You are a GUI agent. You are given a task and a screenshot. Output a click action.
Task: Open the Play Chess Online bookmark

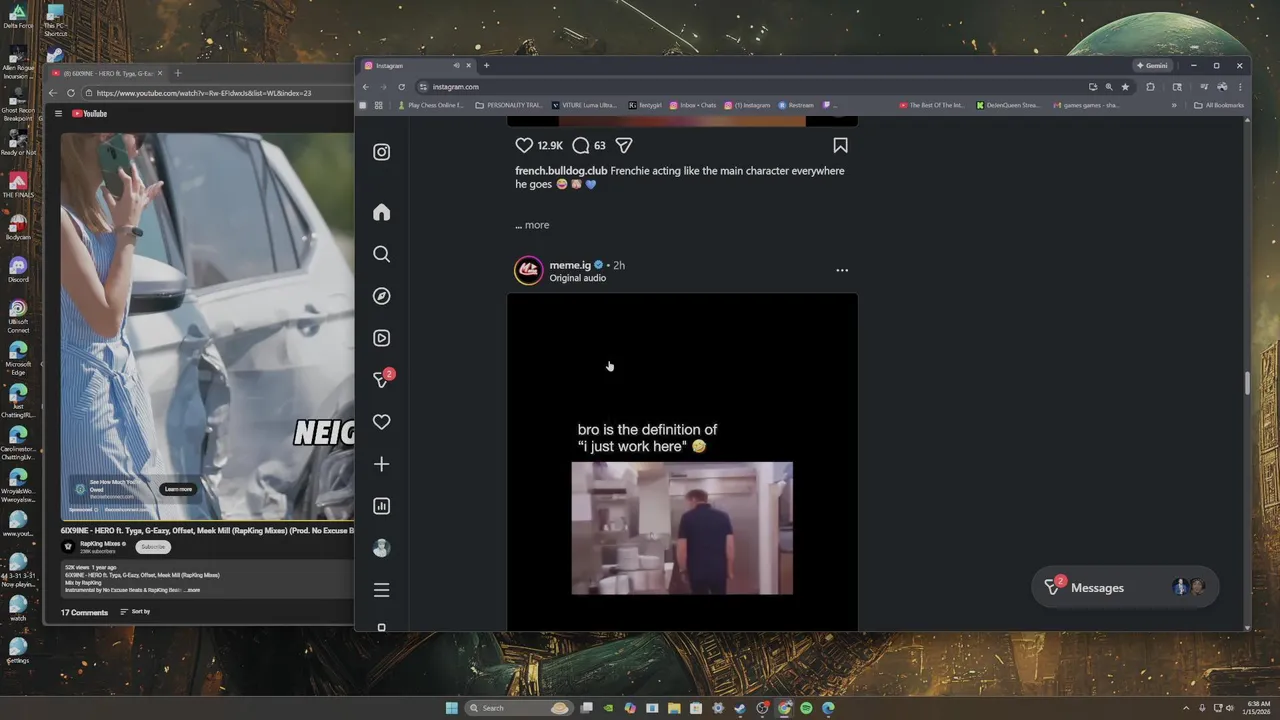coord(431,105)
